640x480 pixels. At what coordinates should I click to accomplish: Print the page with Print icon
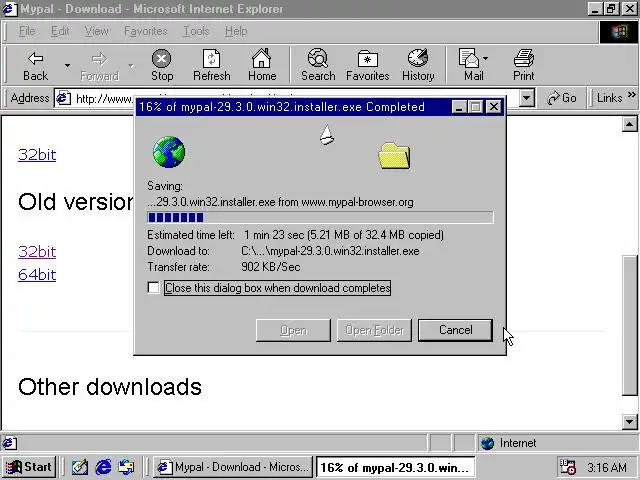pos(524,65)
